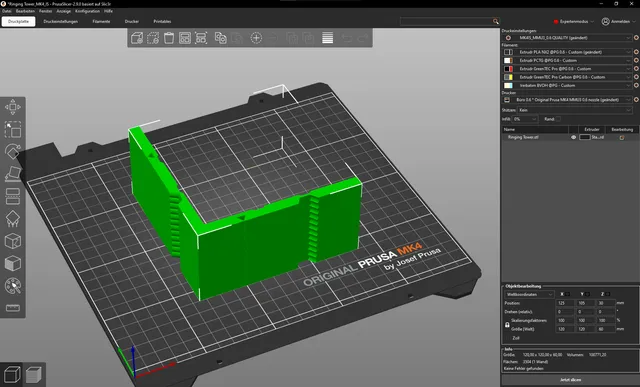Select the paint-on supports tool
This screenshot has width=640, height=387.
13,219
